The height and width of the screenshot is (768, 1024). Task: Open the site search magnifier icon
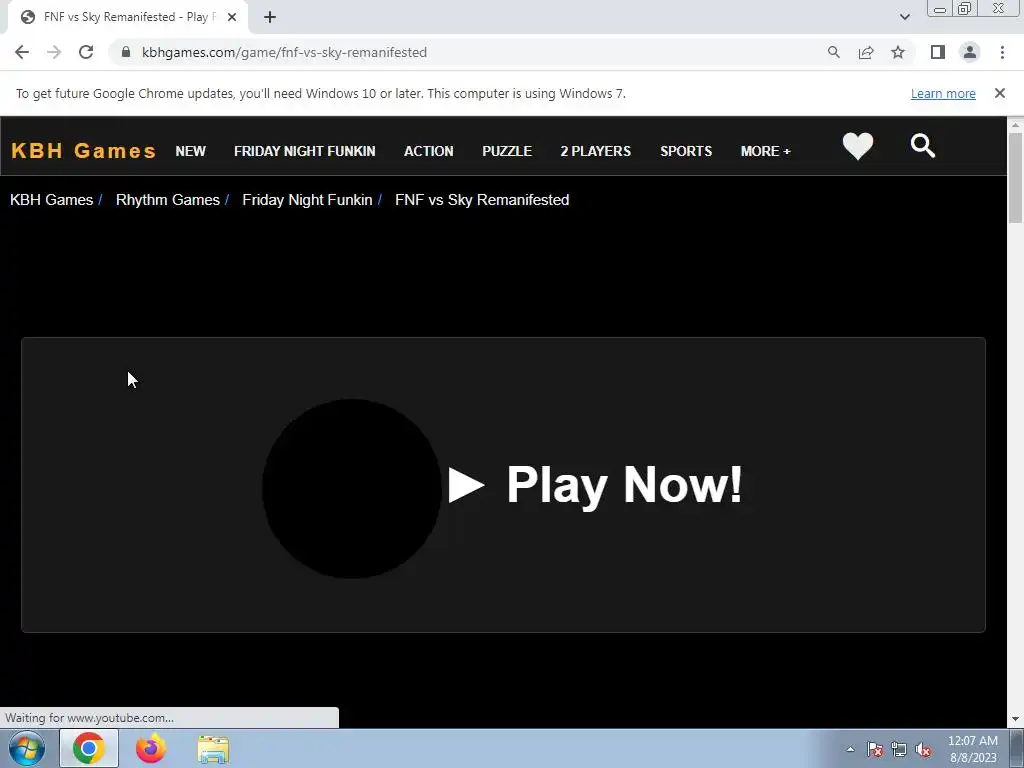coord(923,146)
